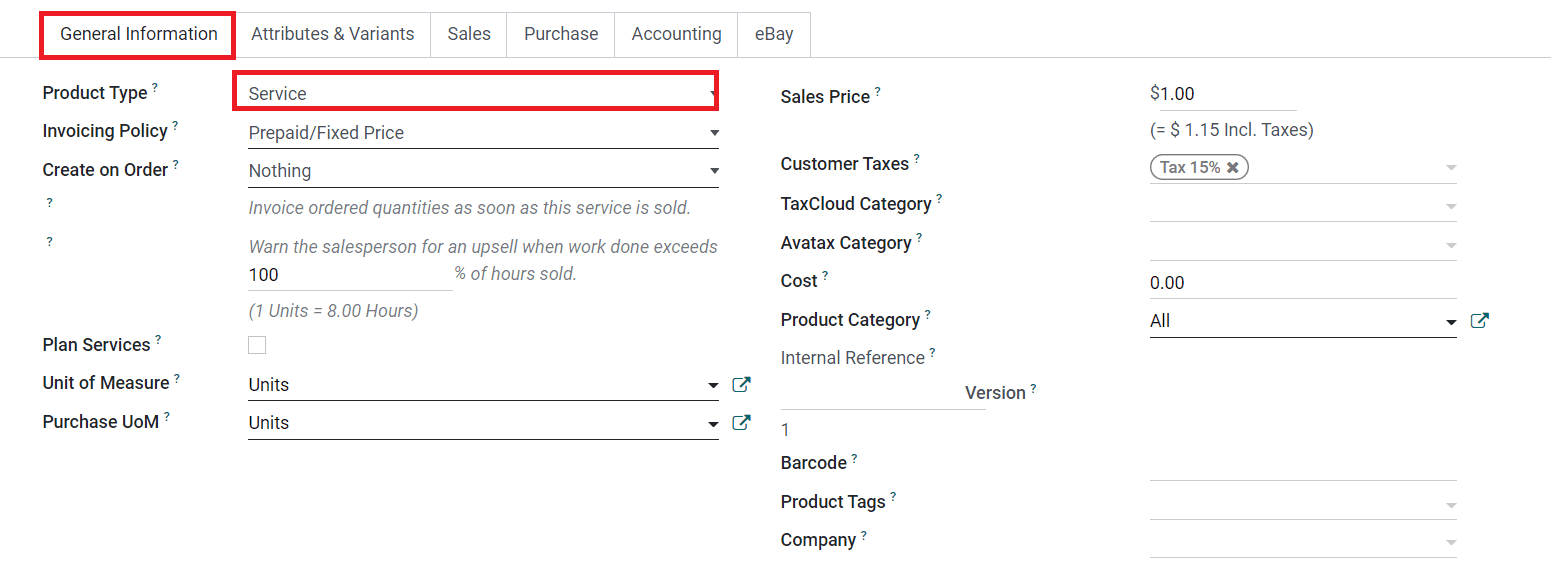Open the Product Type Service dropdown
This screenshot has height=574, width=1551.
pos(476,93)
